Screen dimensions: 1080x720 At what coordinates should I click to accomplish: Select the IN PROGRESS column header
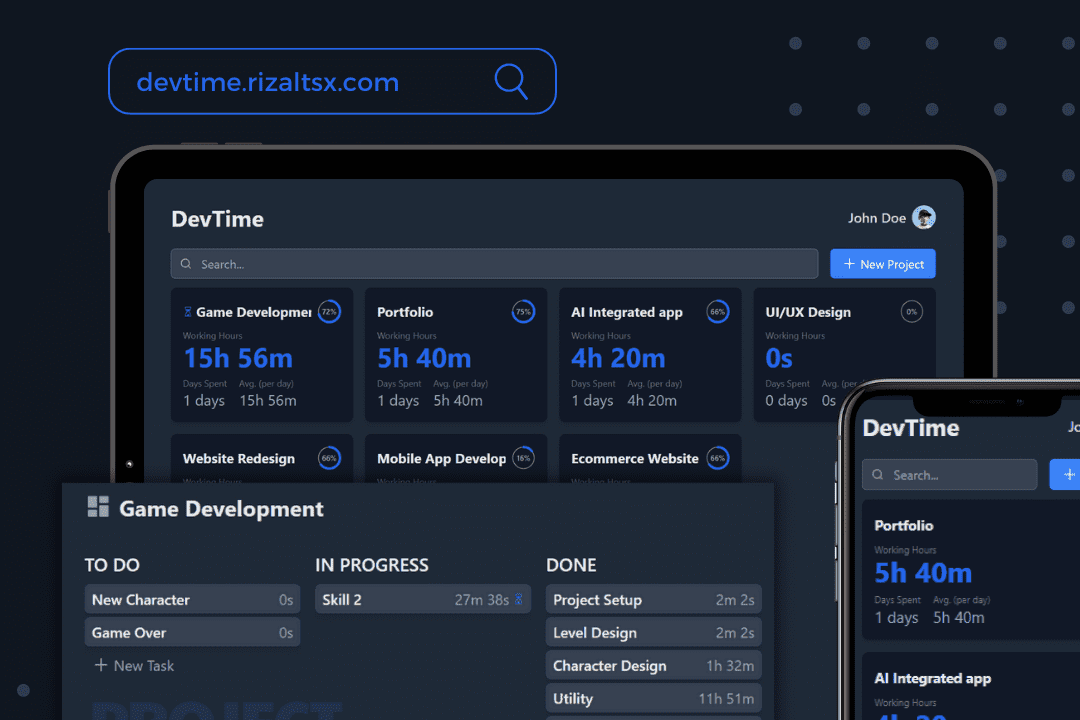coord(372,565)
